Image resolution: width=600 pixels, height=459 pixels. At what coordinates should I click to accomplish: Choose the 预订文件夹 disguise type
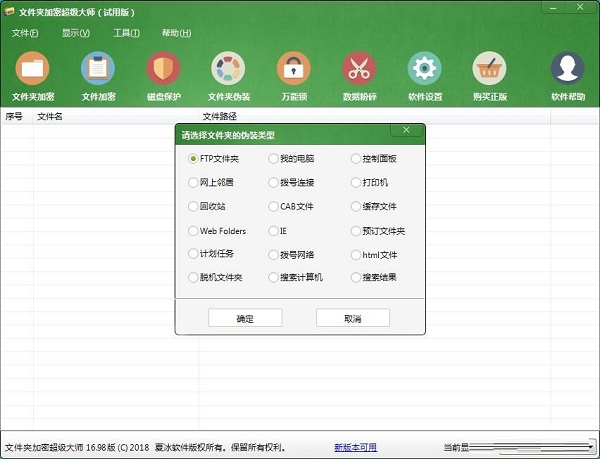[378, 231]
